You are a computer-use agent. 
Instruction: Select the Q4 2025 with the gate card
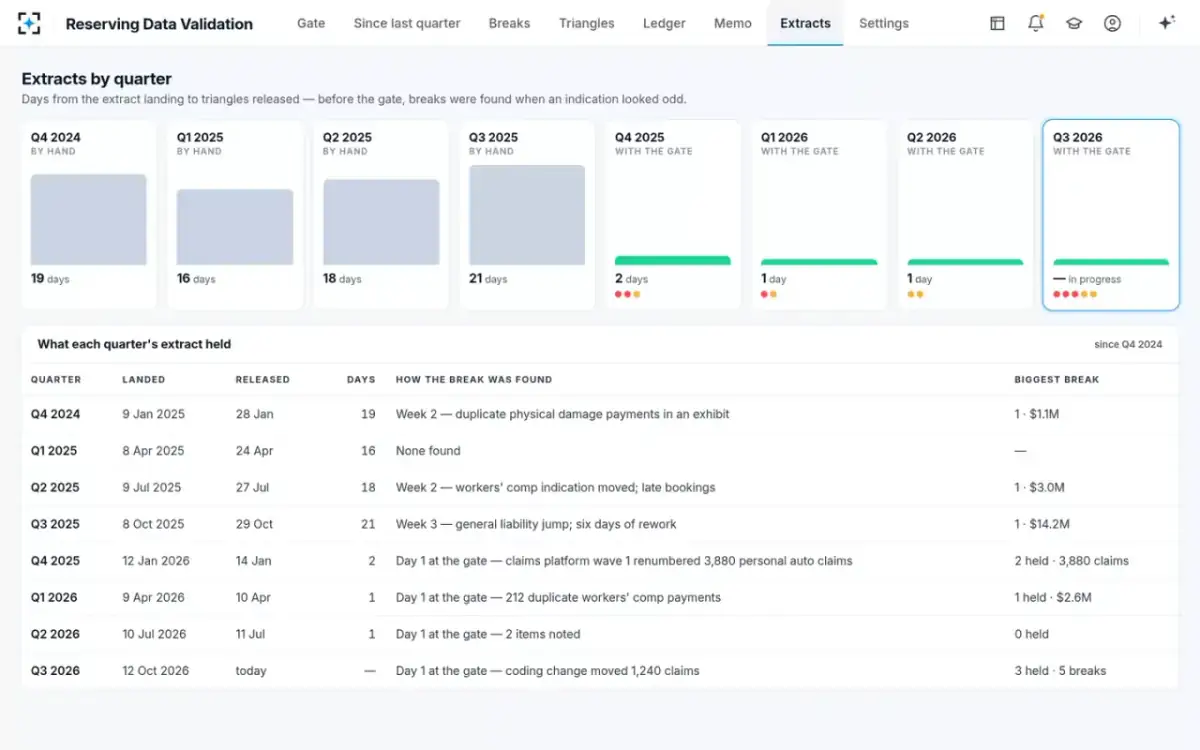pos(673,215)
